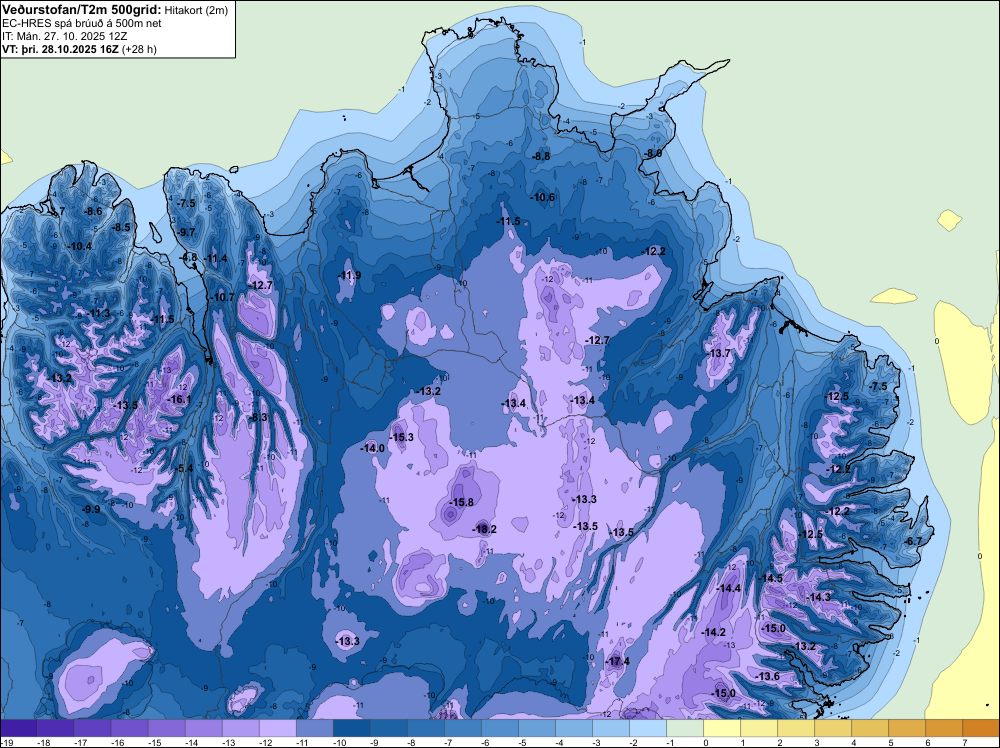The width and height of the screenshot is (1000, 748).
Task: Click the 'VT: þri. 28.10.2025 16Z' valid time line
Action: tap(60, 49)
